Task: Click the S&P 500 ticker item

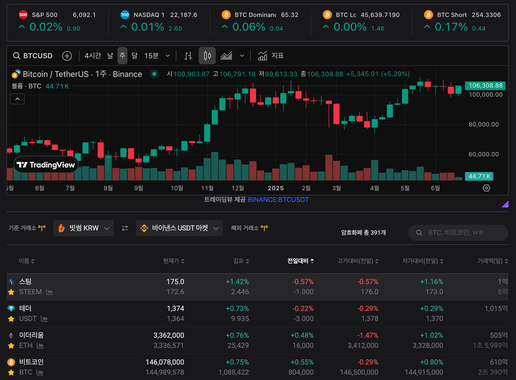Action: coord(57,22)
